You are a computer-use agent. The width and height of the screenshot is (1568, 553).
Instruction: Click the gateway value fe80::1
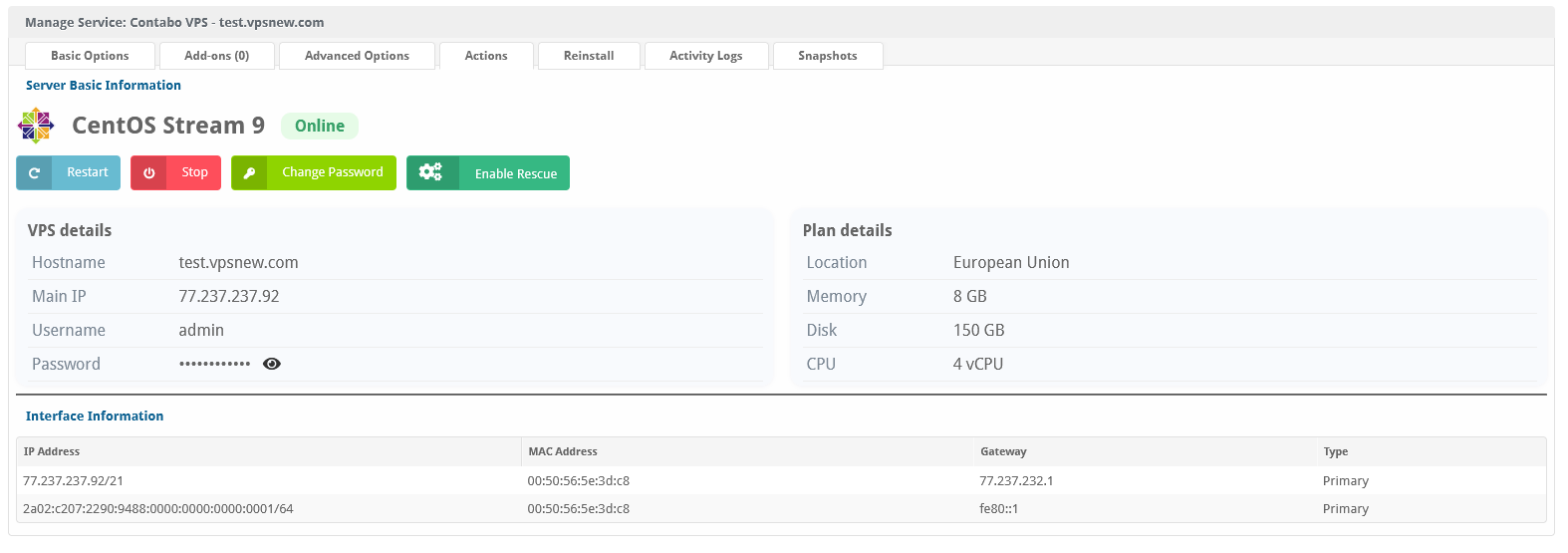[999, 509]
